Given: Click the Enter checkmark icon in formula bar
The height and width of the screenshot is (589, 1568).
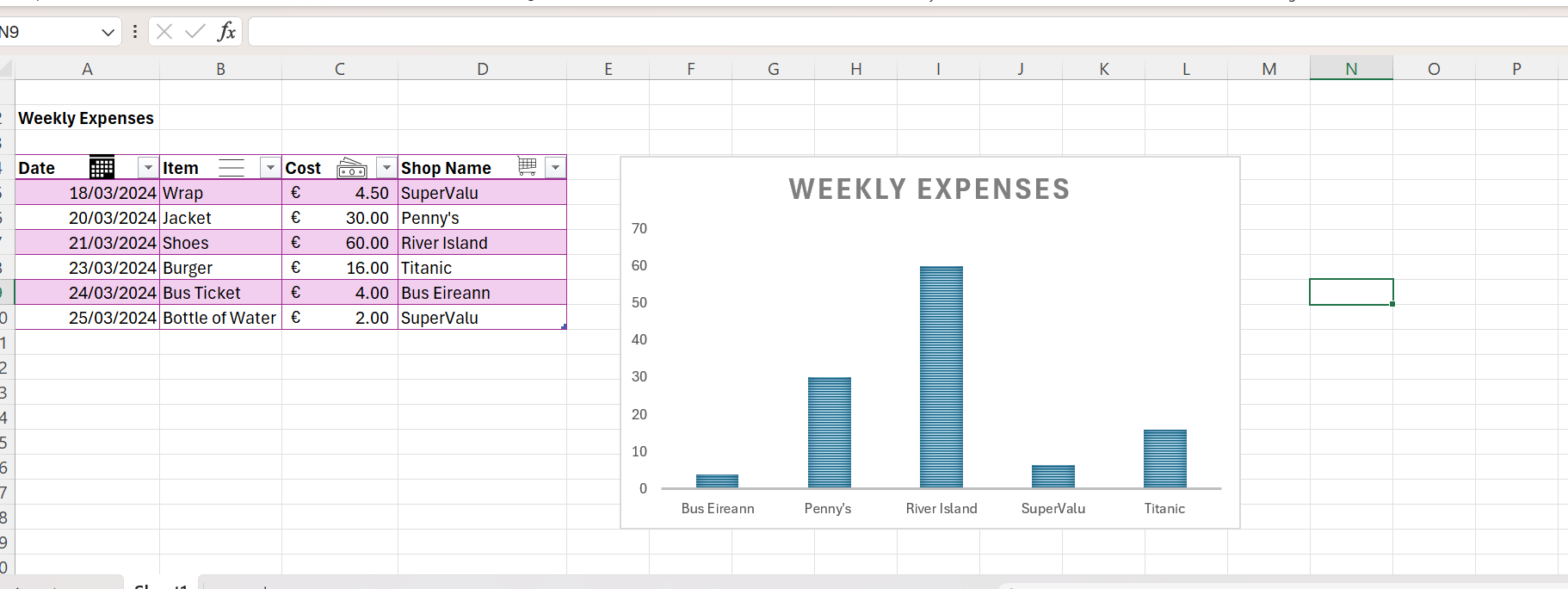Looking at the screenshot, I should click(195, 32).
